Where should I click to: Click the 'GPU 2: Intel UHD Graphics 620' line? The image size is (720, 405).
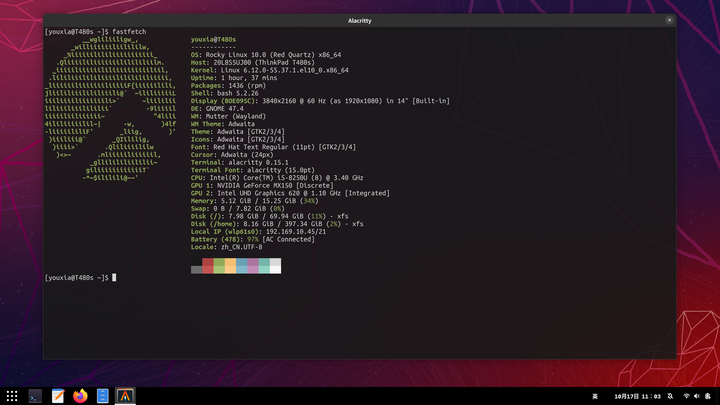[x=290, y=193]
